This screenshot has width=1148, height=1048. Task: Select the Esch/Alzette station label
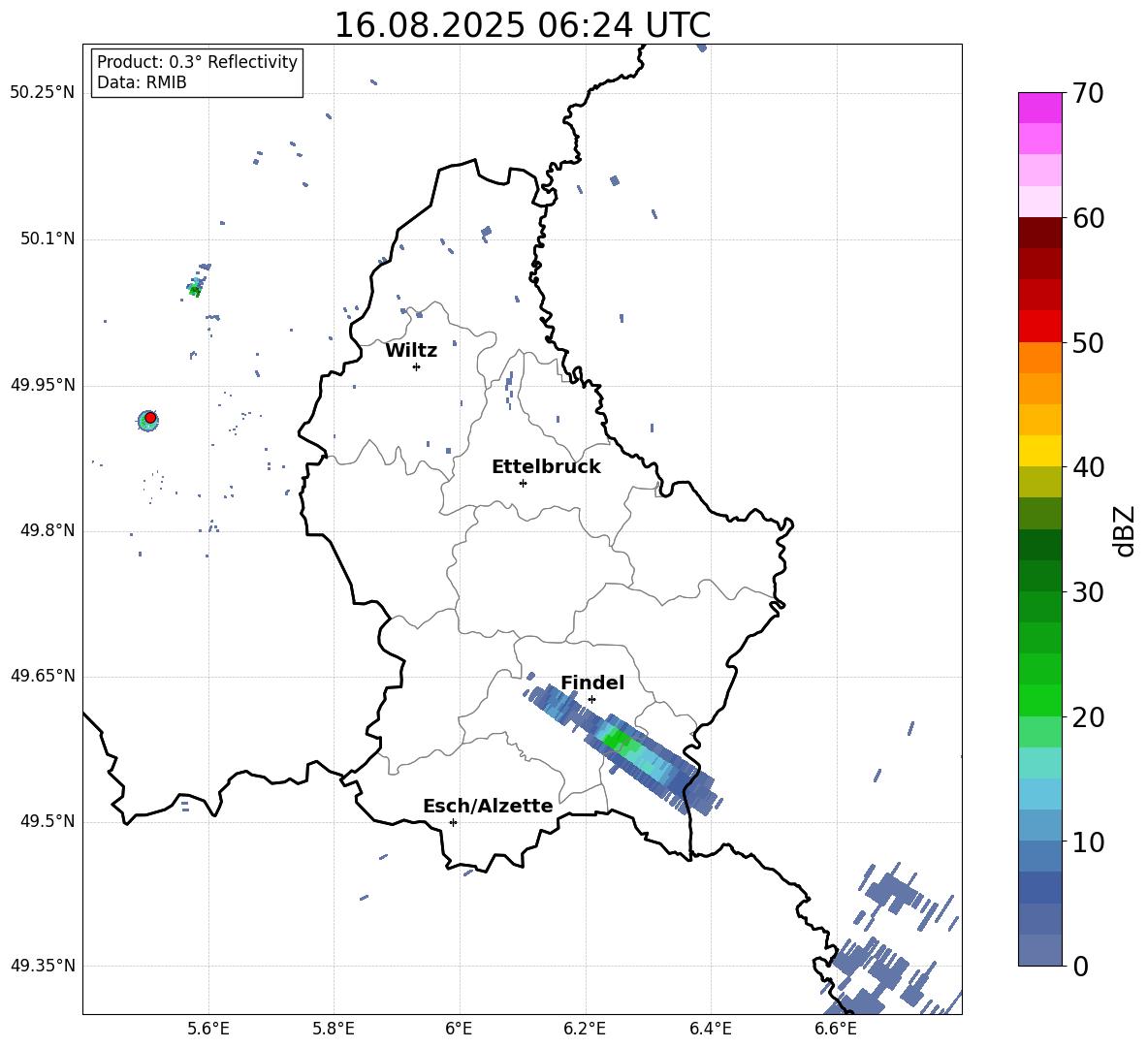pyautogui.click(x=489, y=806)
